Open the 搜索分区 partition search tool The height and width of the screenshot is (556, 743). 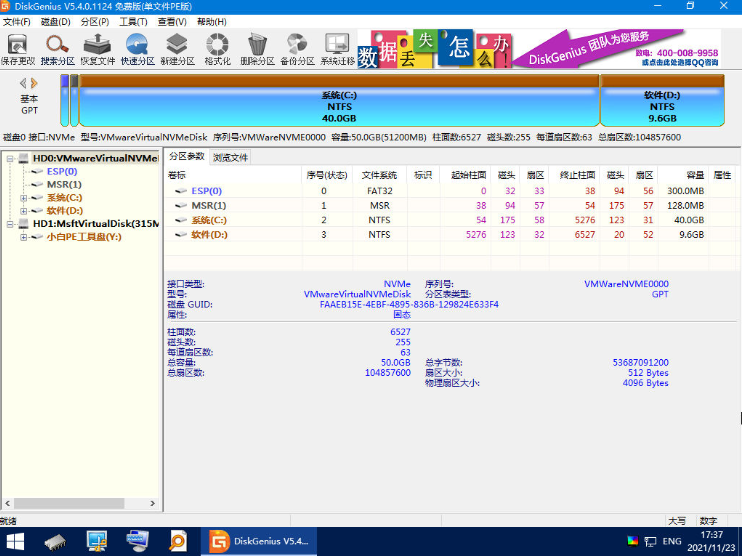[58, 49]
